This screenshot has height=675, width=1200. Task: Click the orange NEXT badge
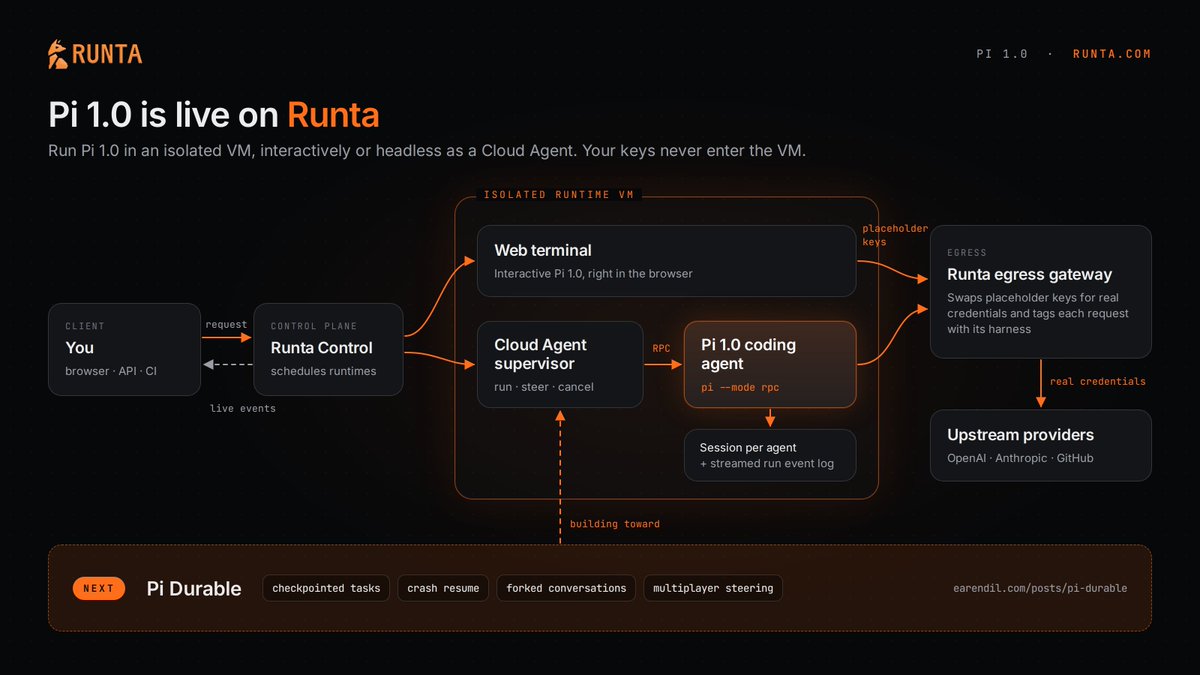coord(99,588)
